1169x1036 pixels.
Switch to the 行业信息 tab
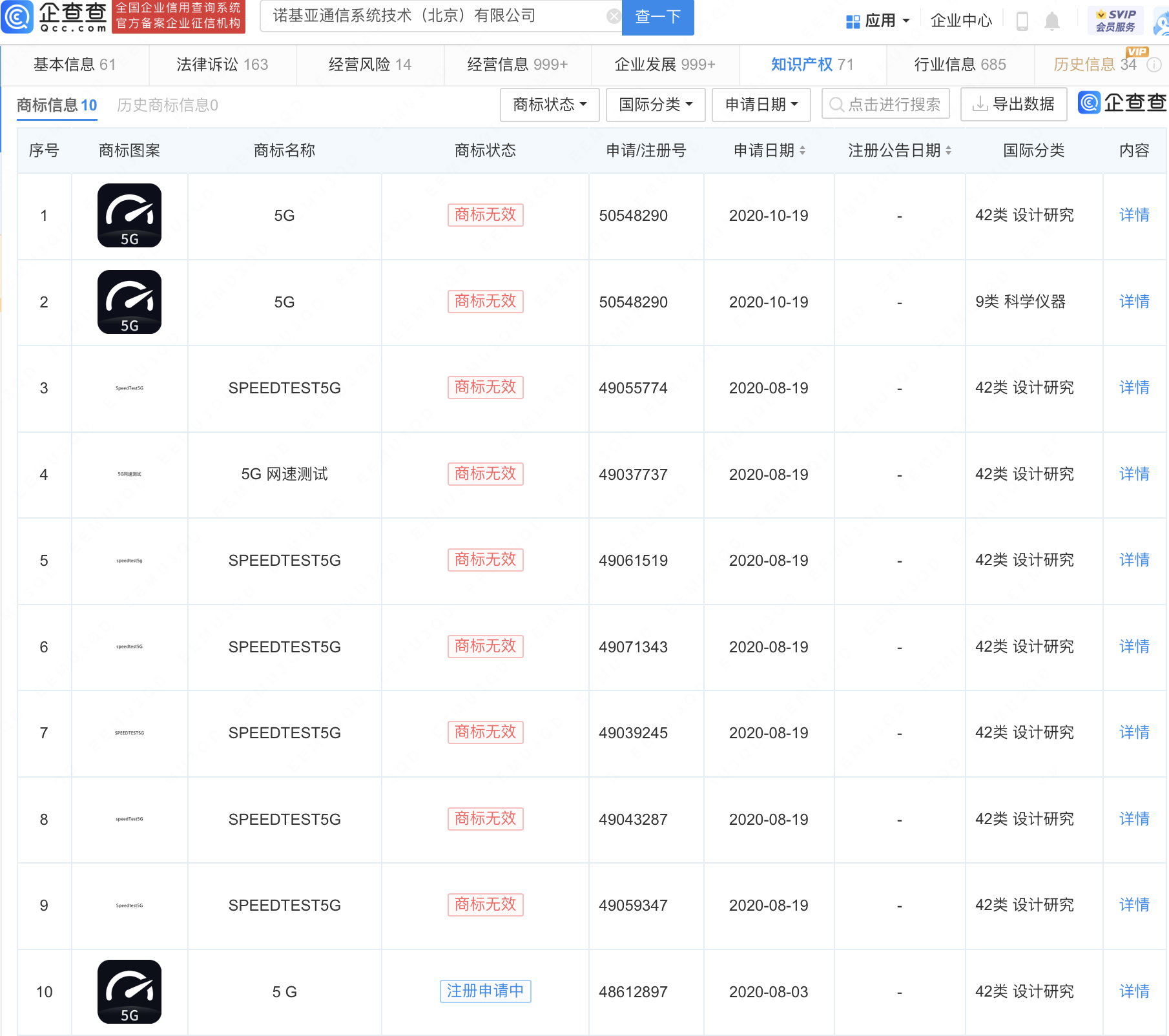(x=960, y=65)
